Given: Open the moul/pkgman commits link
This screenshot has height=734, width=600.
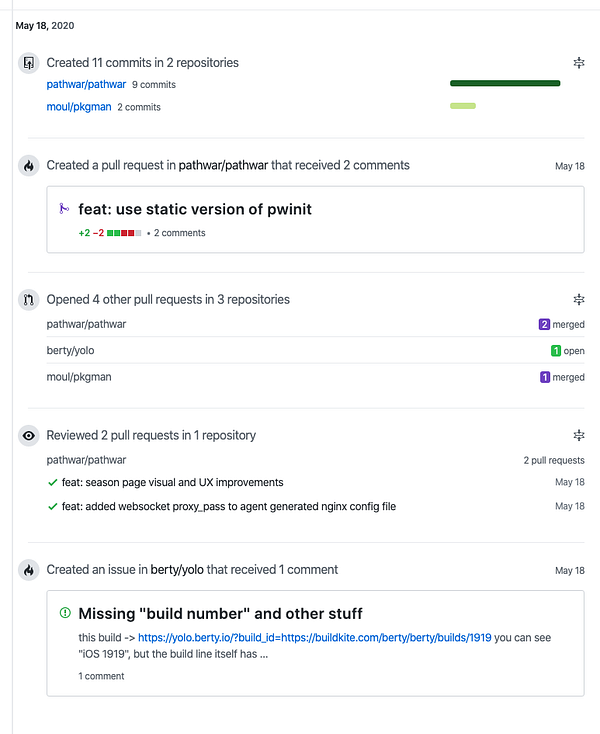Looking at the screenshot, I should (x=79, y=107).
